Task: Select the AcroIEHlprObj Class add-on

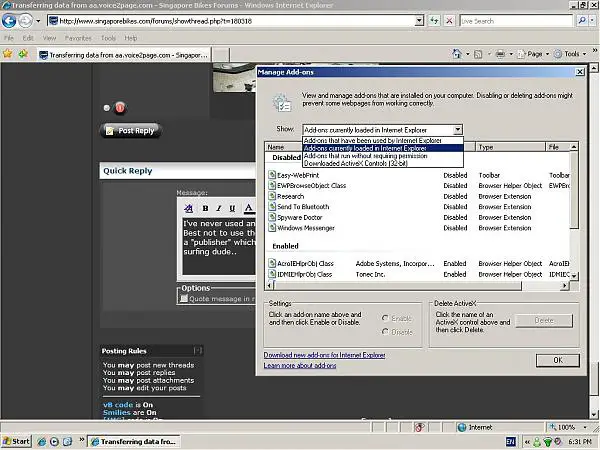Action: point(419,264)
